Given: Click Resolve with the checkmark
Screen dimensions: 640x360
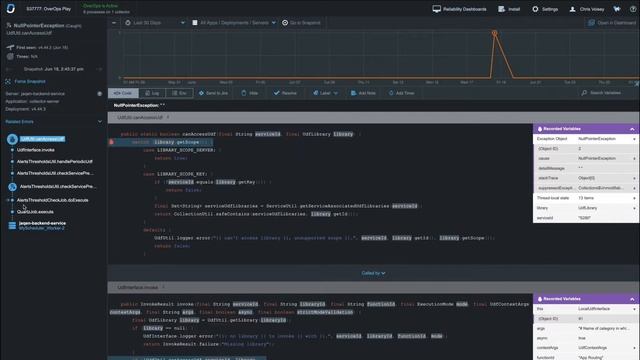Looking at the screenshot, I should [x=285, y=93].
